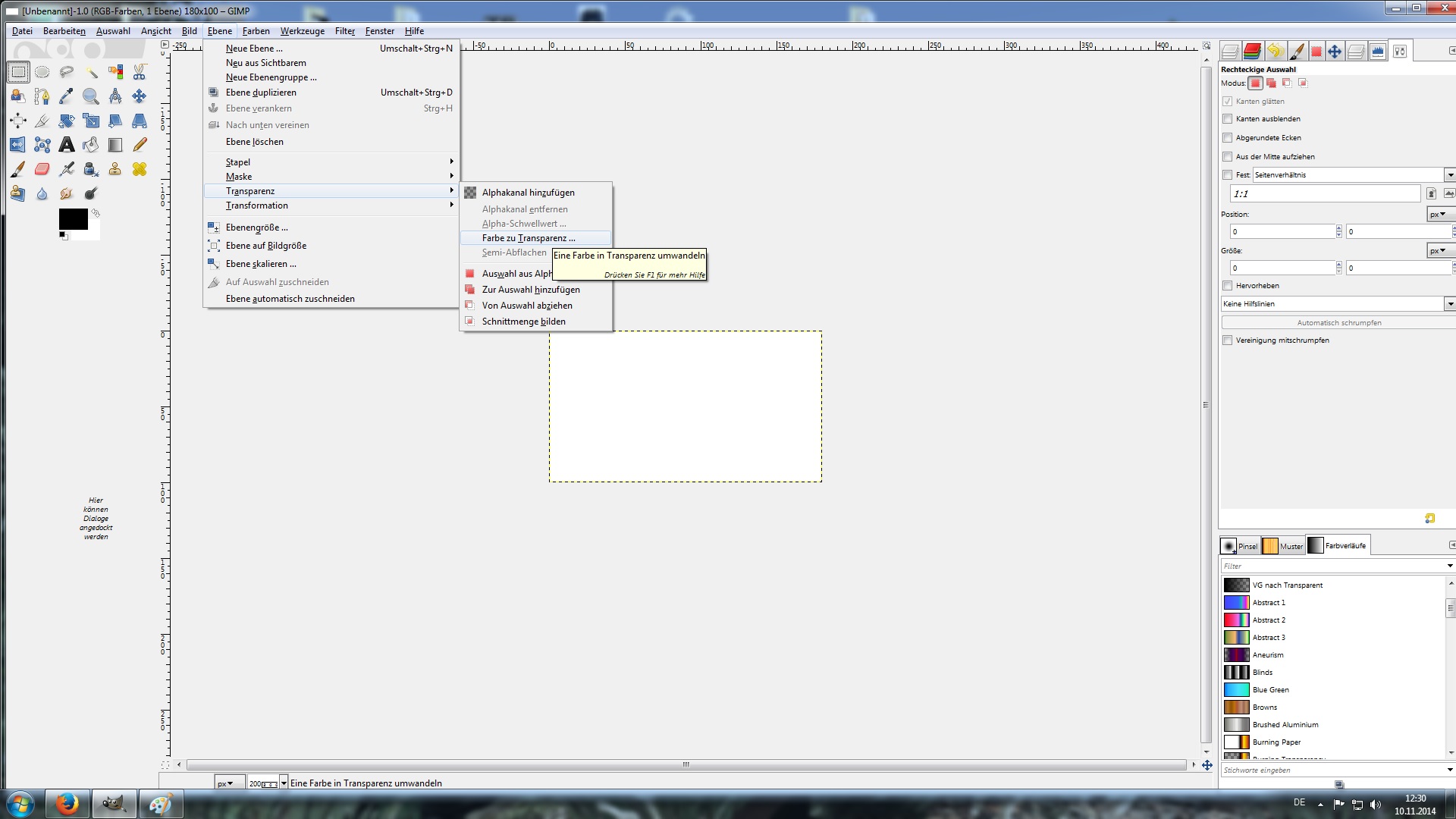Viewport: 1456px width, 819px height.
Task: Select the Blue Green gradient
Action: (x=1270, y=690)
